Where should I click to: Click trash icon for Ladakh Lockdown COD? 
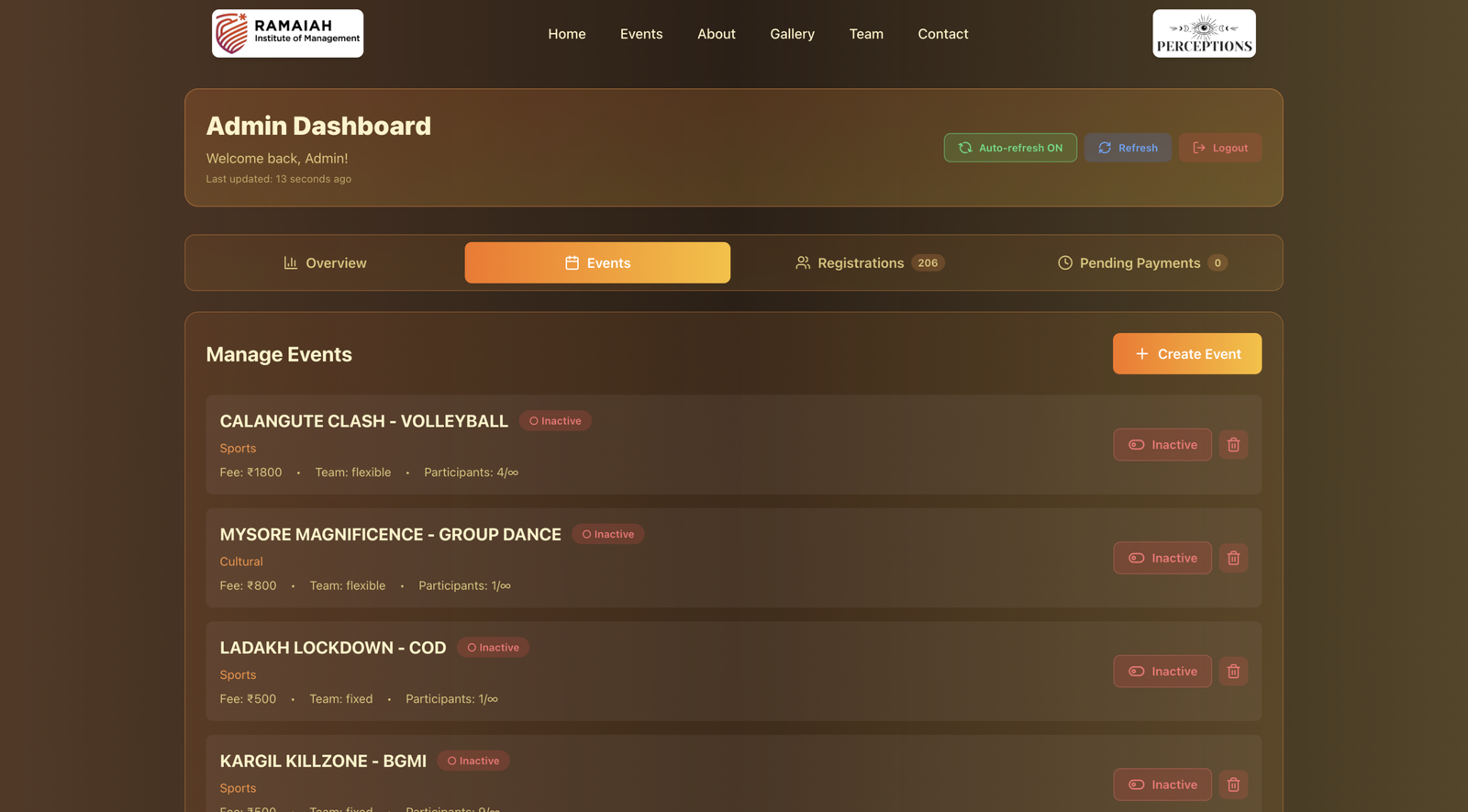(1233, 672)
